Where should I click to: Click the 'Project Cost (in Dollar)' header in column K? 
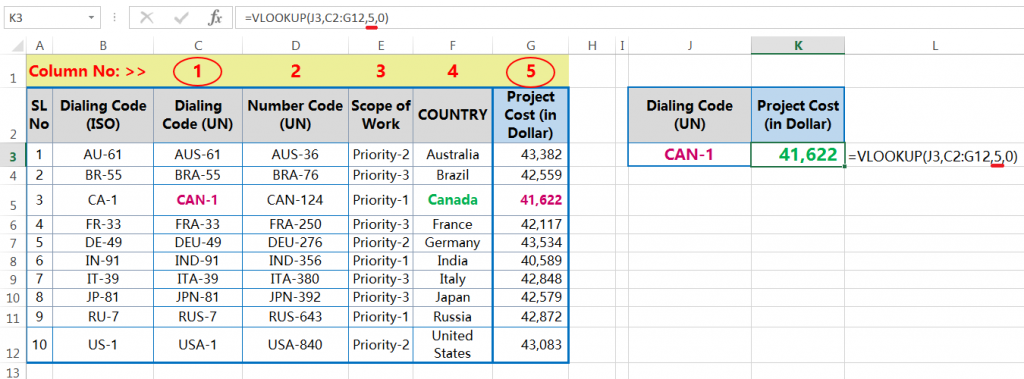tap(797, 115)
